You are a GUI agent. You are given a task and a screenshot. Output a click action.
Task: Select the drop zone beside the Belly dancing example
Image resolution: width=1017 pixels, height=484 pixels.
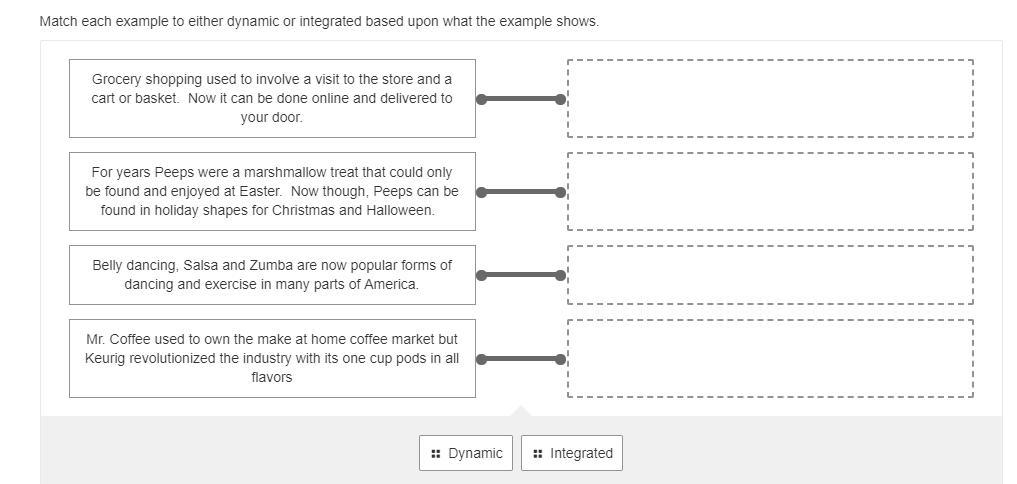[770, 275]
